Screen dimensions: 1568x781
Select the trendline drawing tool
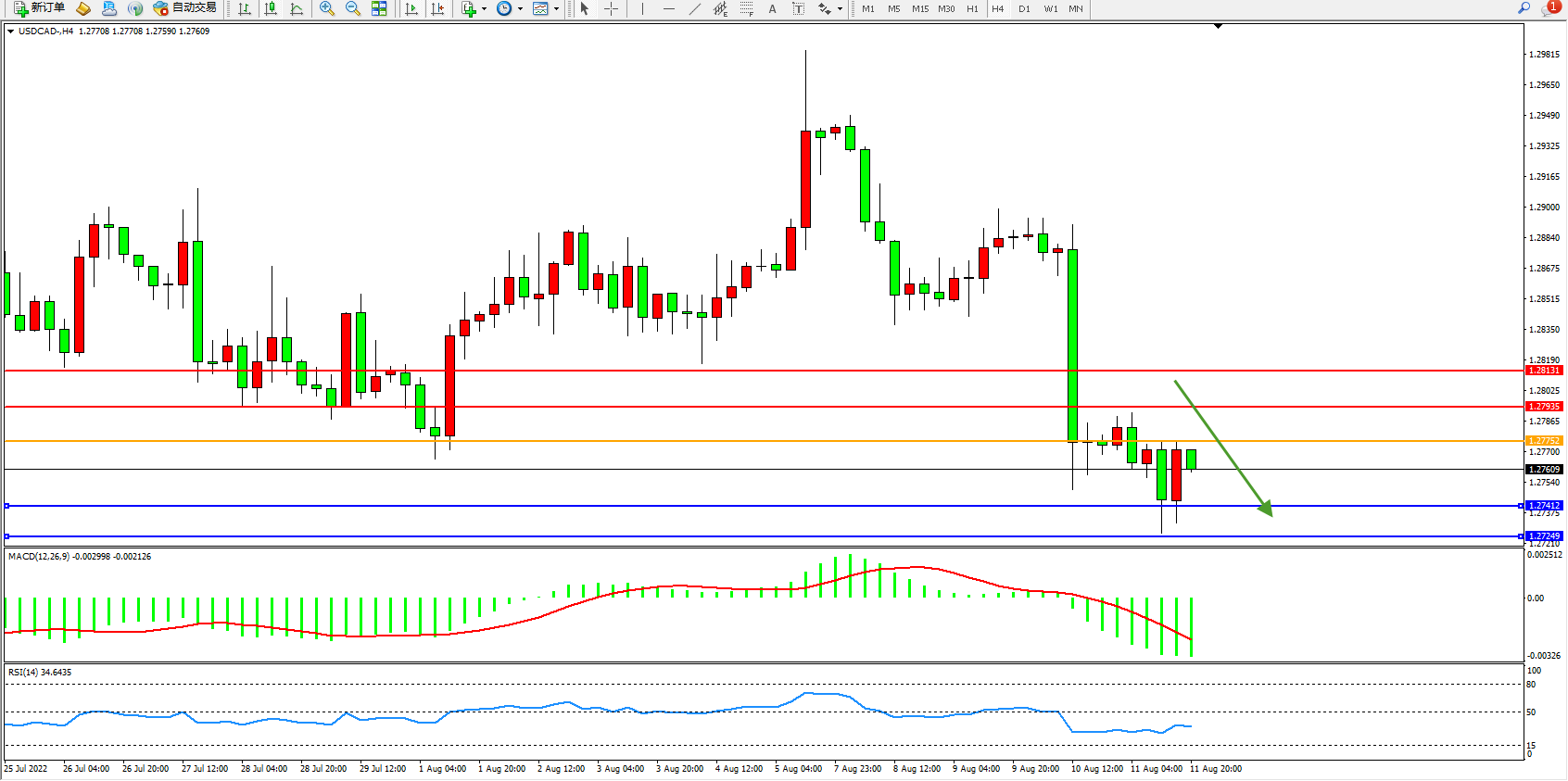coord(695,8)
